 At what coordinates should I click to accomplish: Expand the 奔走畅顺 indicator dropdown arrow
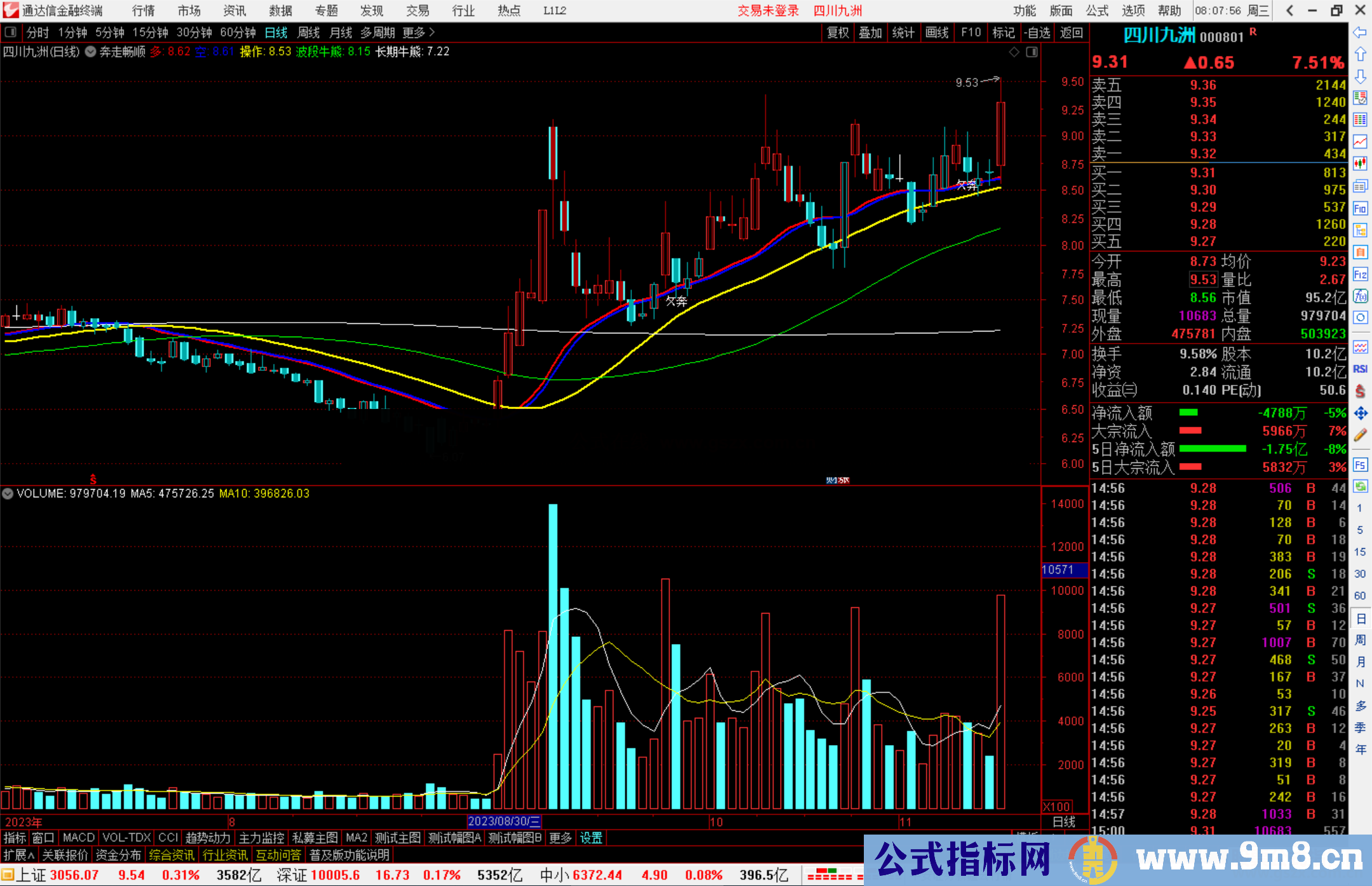click(91, 52)
